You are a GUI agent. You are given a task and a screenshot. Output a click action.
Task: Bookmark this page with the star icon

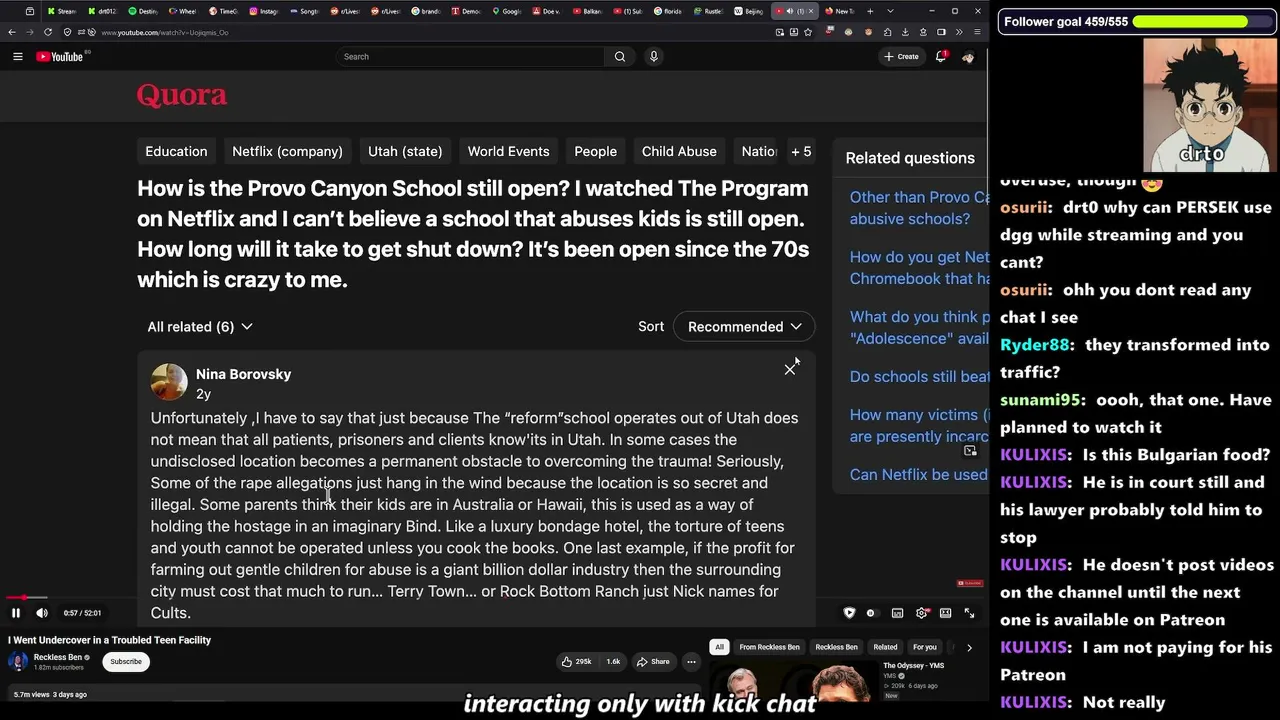808,32
